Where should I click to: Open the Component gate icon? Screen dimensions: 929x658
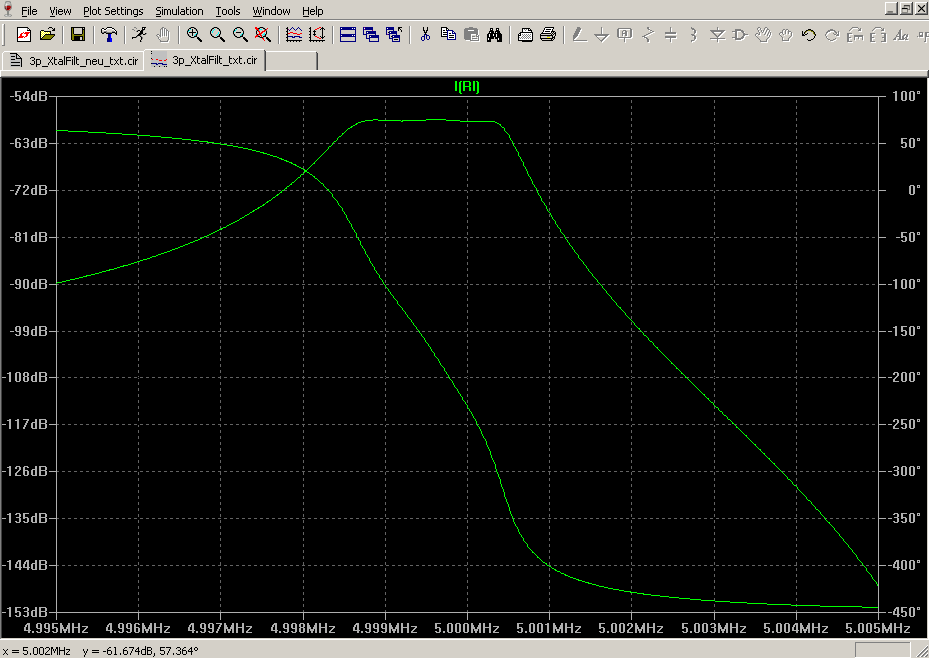pos(740,35)
